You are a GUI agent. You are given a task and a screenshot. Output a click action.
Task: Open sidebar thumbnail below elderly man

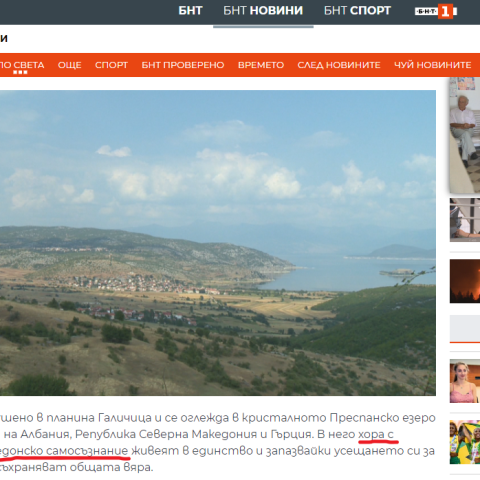pos(465,220)
